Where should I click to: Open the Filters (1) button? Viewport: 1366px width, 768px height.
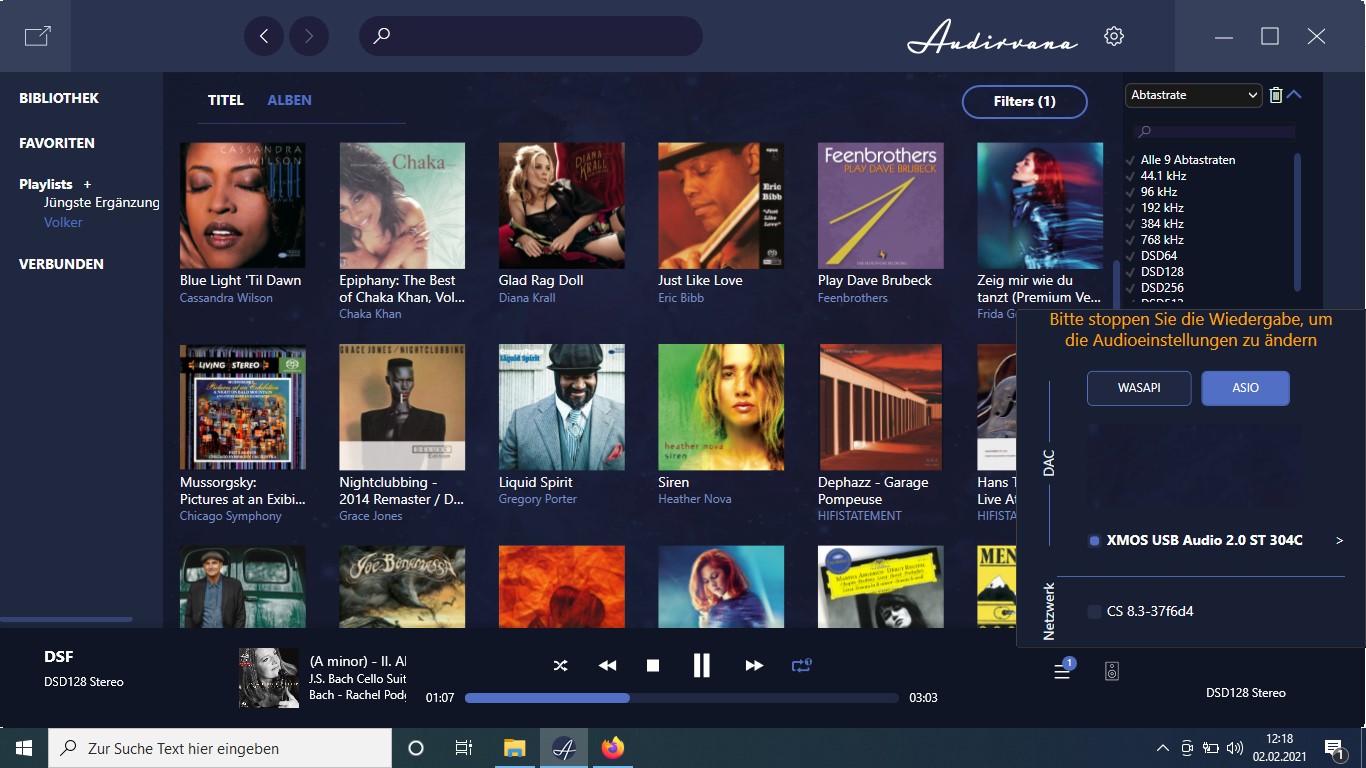(x=1024, y=101)
